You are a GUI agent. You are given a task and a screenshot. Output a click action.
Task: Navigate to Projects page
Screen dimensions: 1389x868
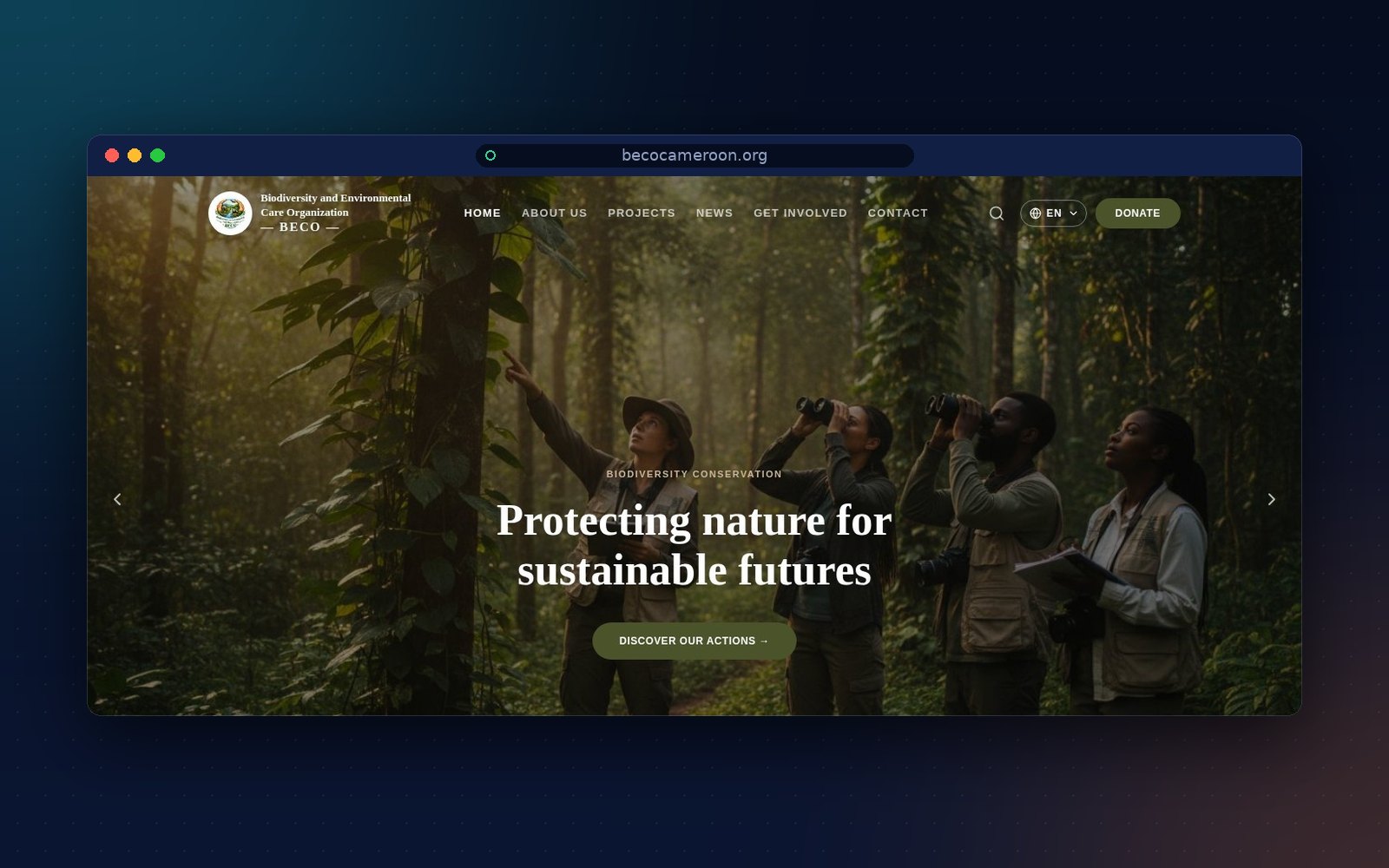tap(642, 213)
